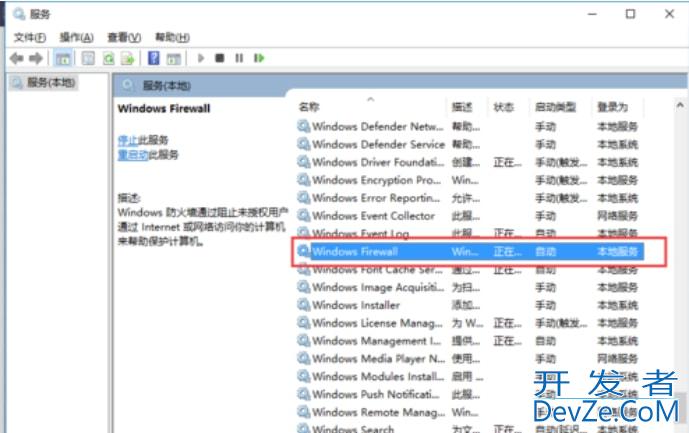Go back with the toolbar Back arrow
Screen dimensions: 689x433
17,58
